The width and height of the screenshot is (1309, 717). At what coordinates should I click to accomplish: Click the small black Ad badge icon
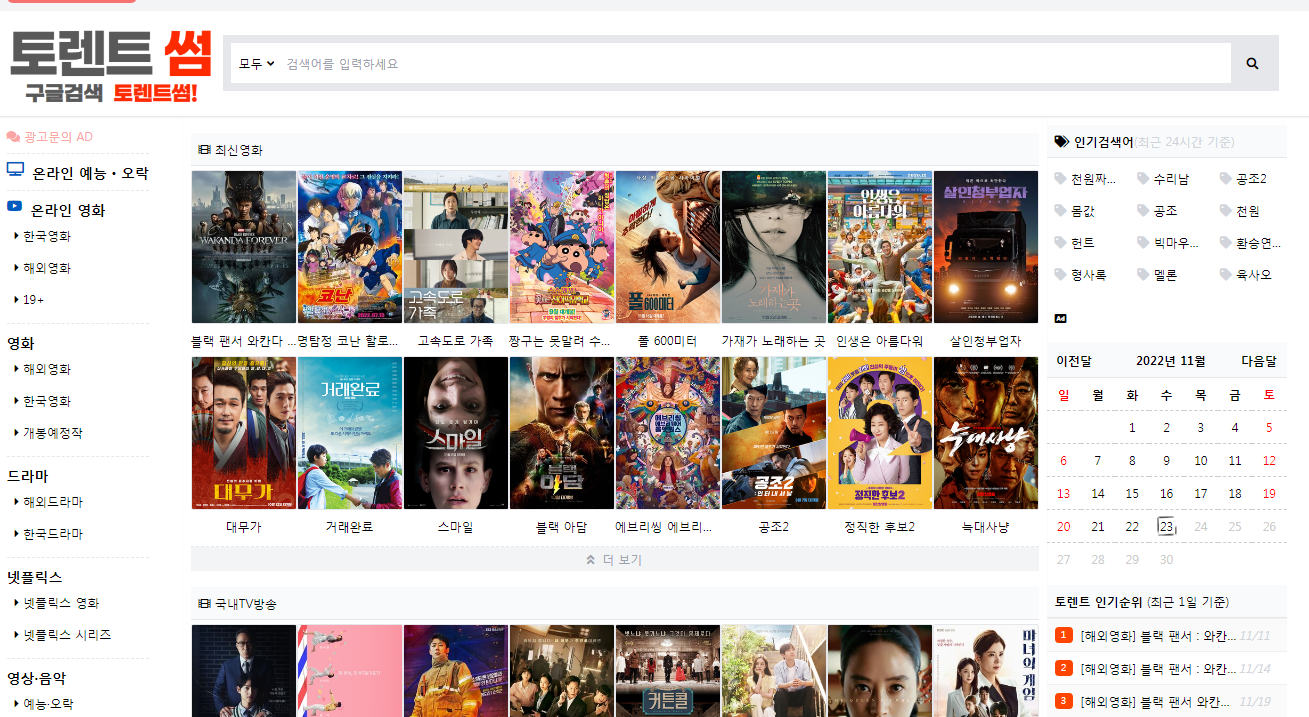pyautogui.click(x=1060, y=318)
